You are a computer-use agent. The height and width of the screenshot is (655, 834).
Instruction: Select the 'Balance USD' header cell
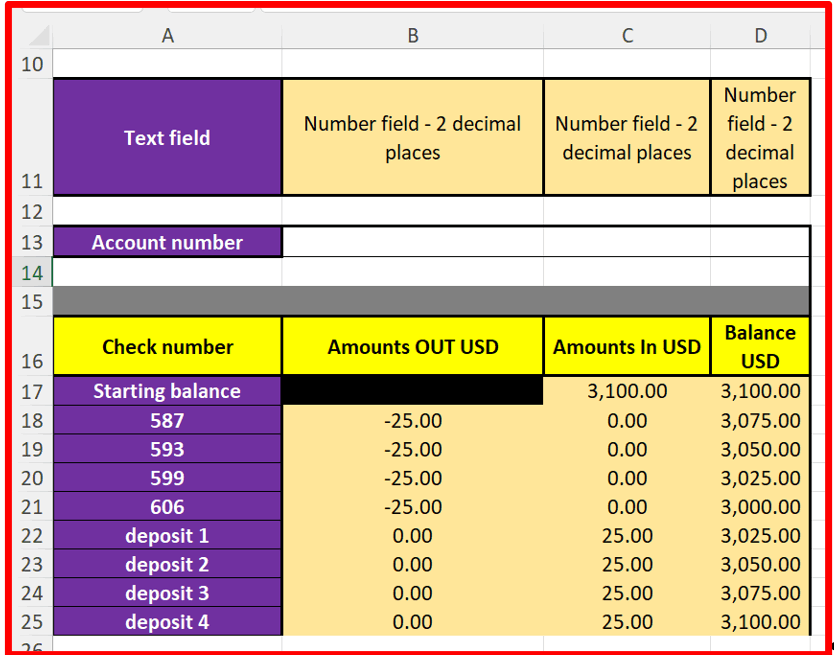(x=761, y=346)
